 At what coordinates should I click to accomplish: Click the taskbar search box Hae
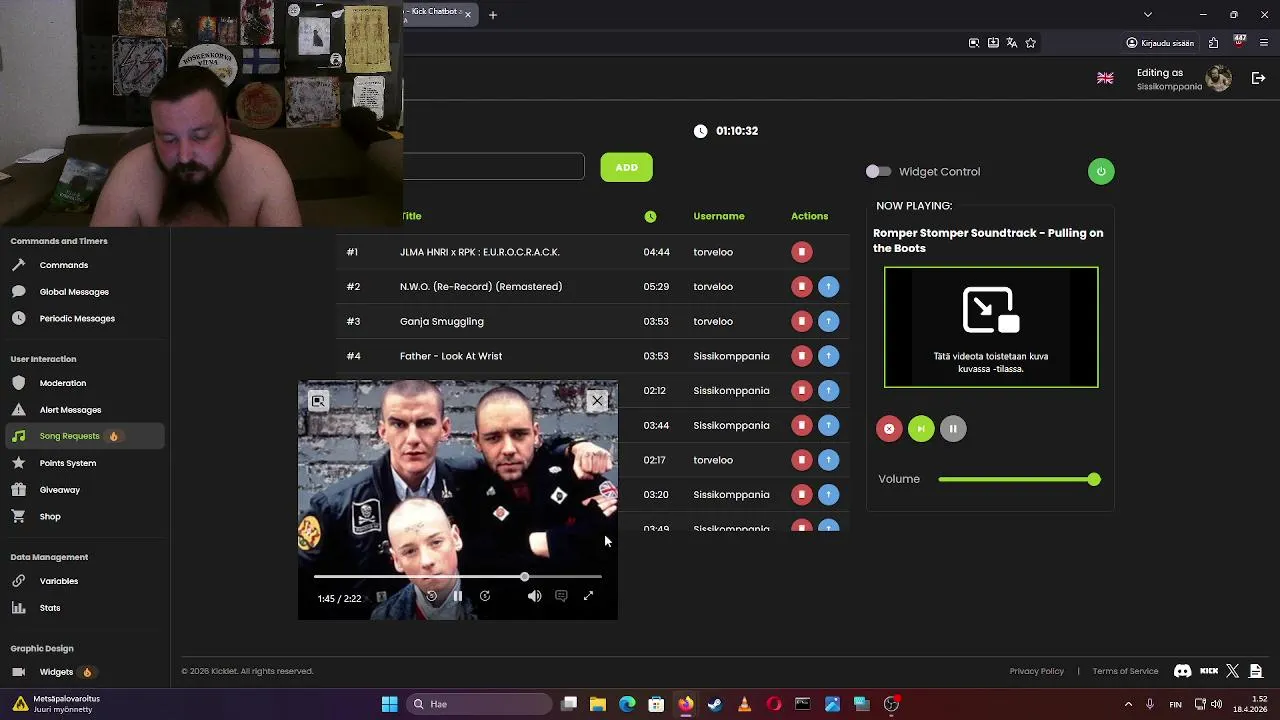[x=479, y=704]
